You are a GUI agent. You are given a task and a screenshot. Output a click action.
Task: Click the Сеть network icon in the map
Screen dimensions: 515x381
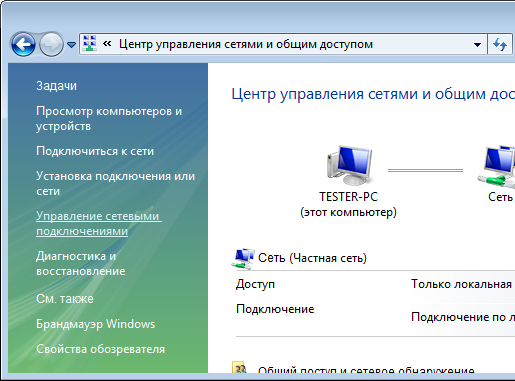click(x=497, y=167)
